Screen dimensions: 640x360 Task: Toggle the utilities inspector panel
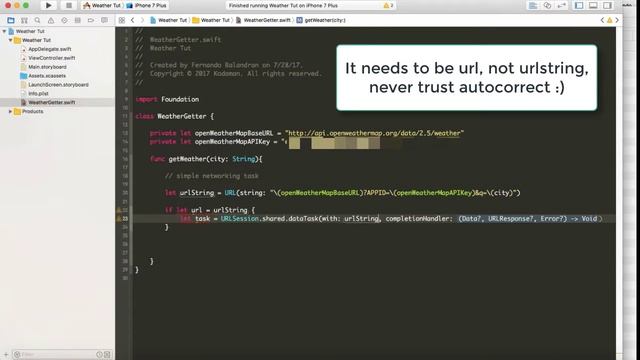point(607,5)
